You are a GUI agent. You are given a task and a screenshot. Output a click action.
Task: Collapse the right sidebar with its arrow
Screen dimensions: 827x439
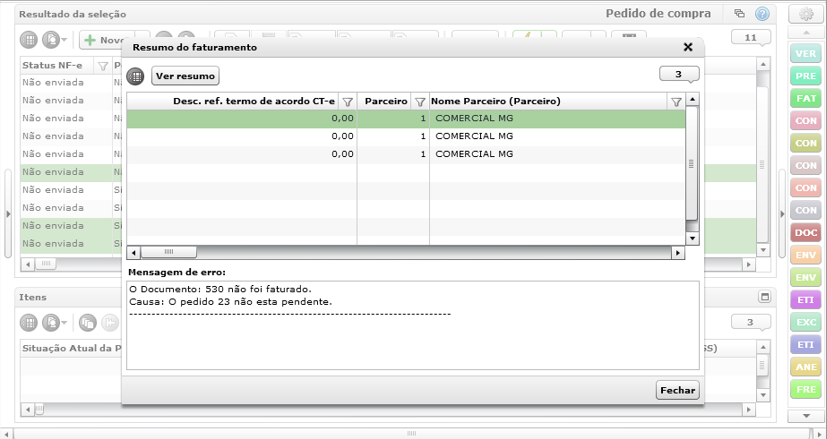point(782,214)
